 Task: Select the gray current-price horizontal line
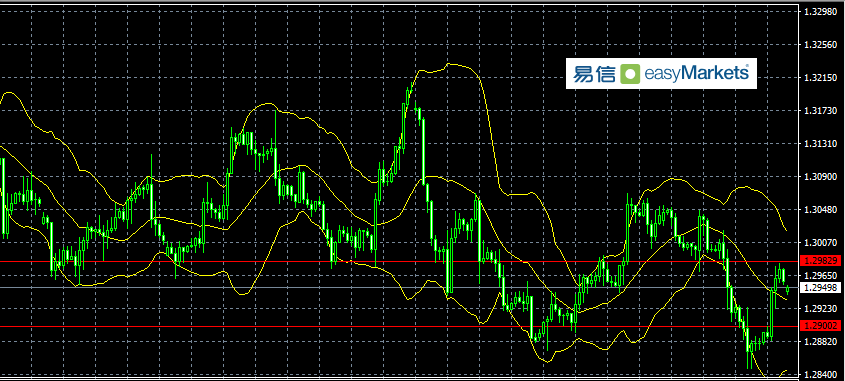(x=399, y=287)
